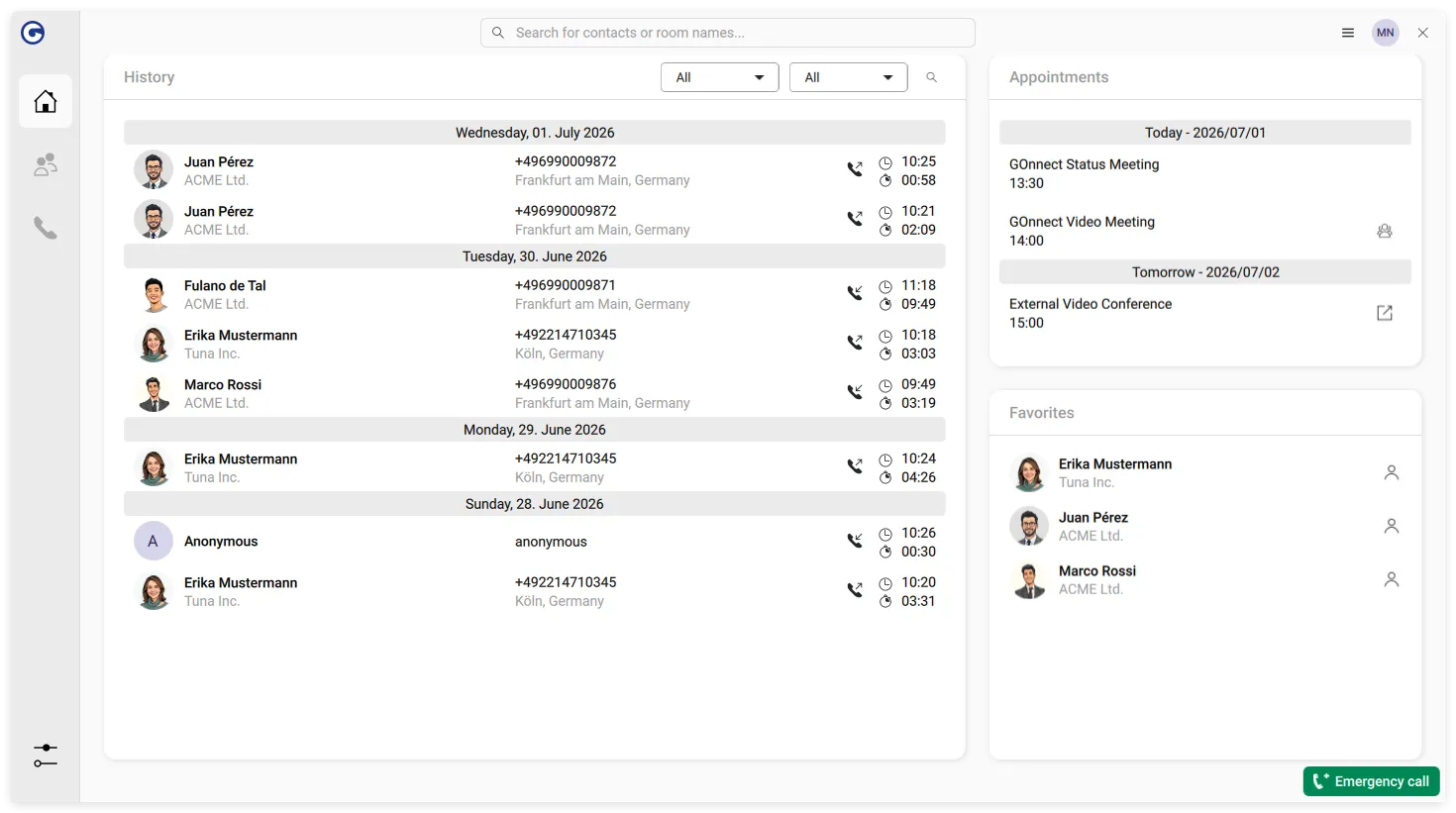Click call icon for Juan Pérez 10:25 entry
The width and height of the screenshot is (1456, 813).
pyautogui.click(x=855, y=169)
